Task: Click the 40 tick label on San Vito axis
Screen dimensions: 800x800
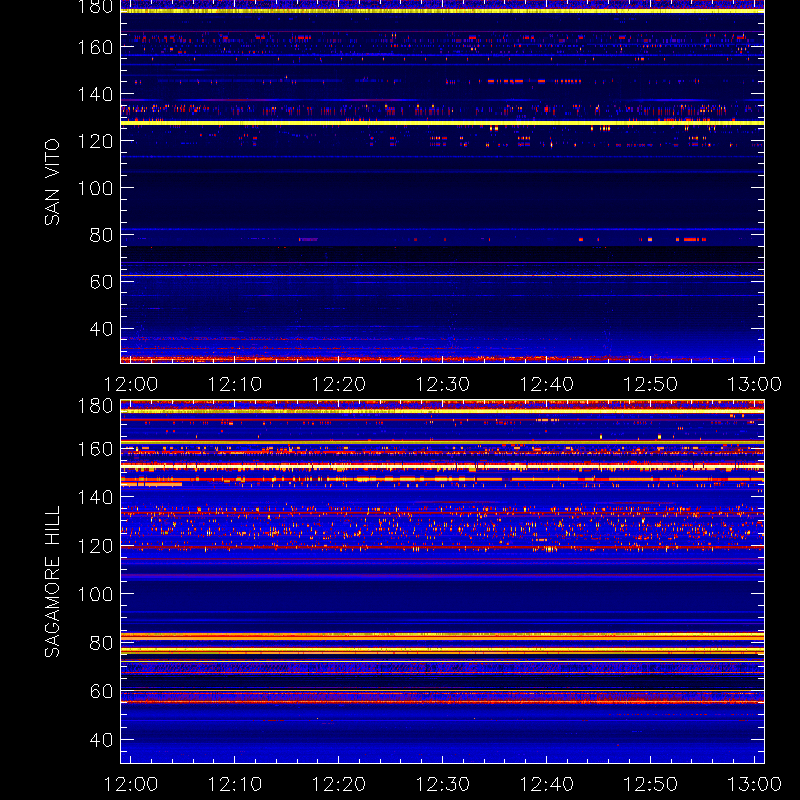Action: [x=101, y=329]
